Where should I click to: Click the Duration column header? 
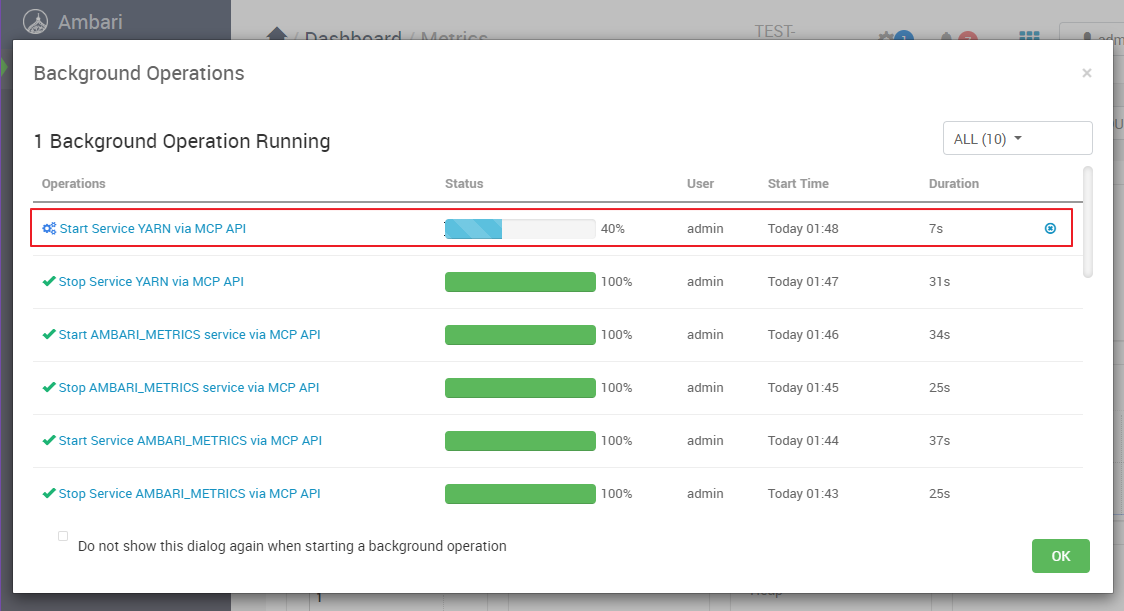953,184
